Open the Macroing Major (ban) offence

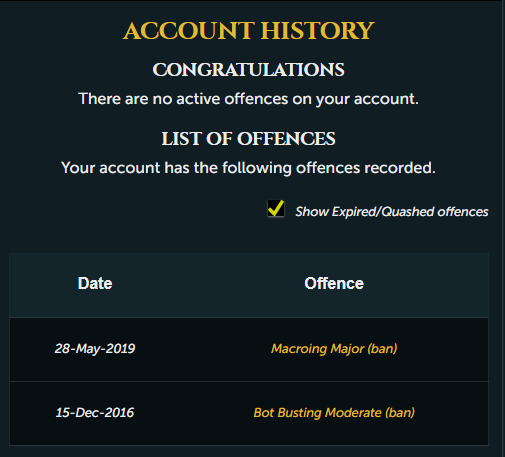334,349
